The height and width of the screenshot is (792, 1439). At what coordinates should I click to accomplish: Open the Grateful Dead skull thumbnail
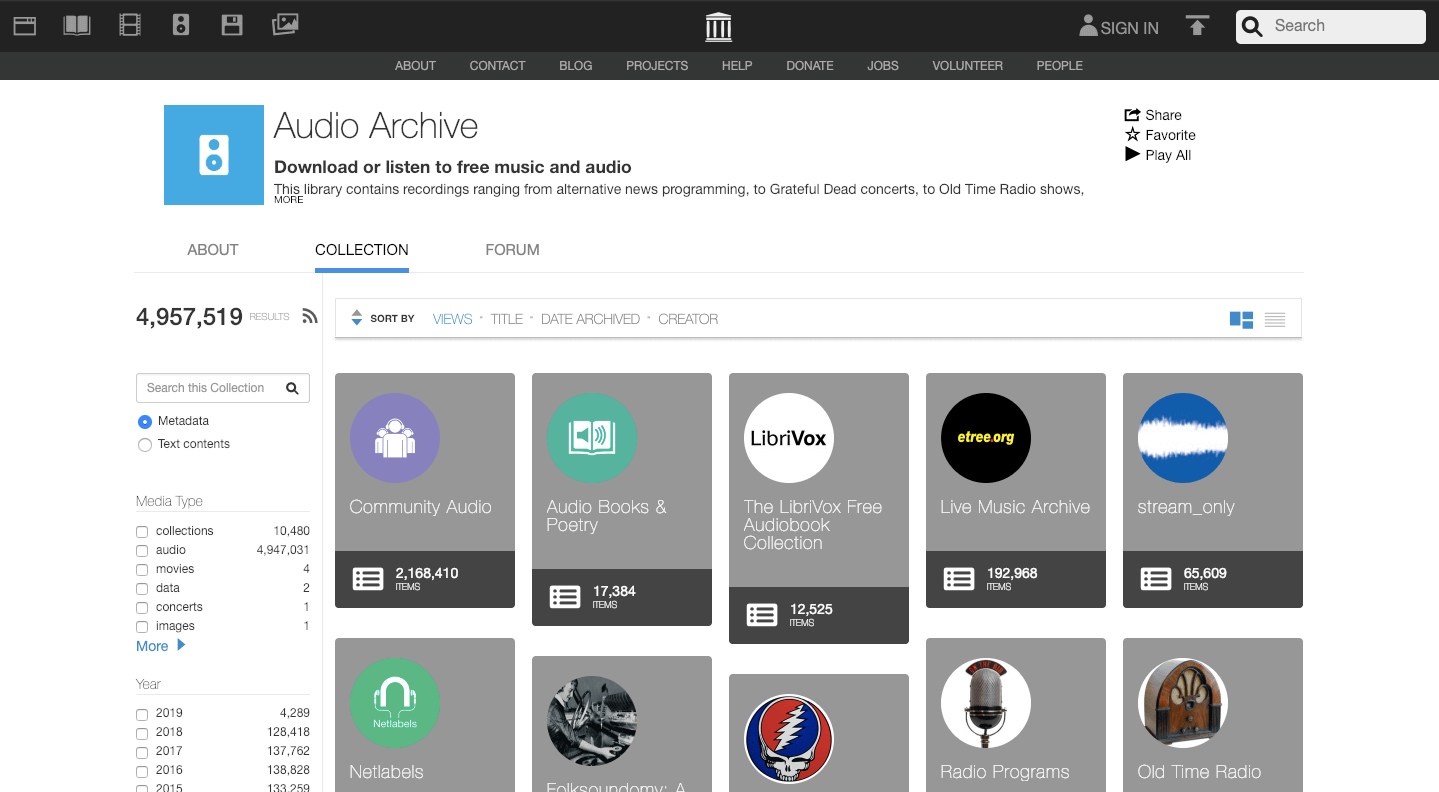point(789,739)
